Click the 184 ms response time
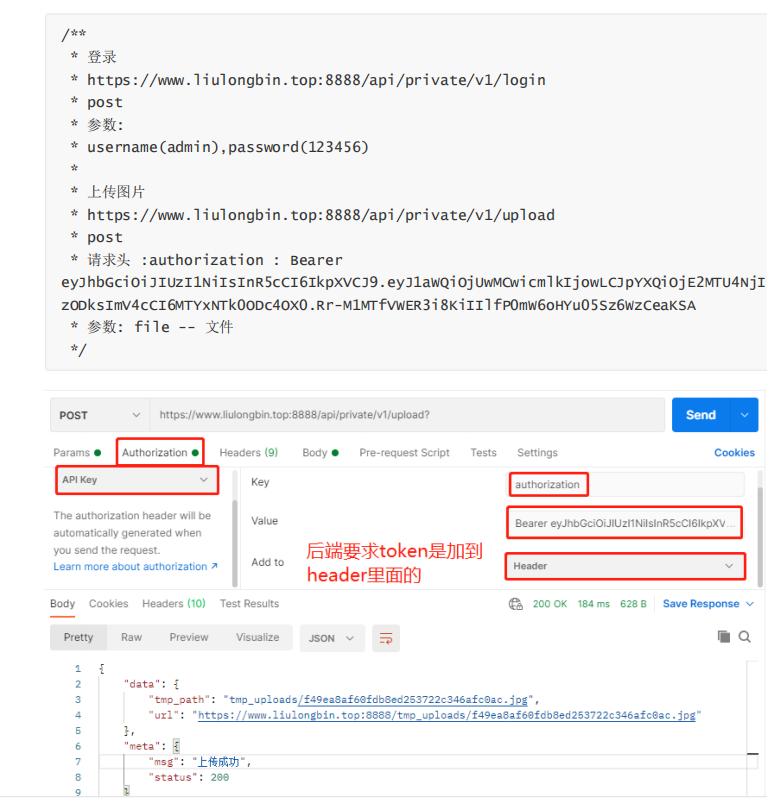 click(593, 604)
